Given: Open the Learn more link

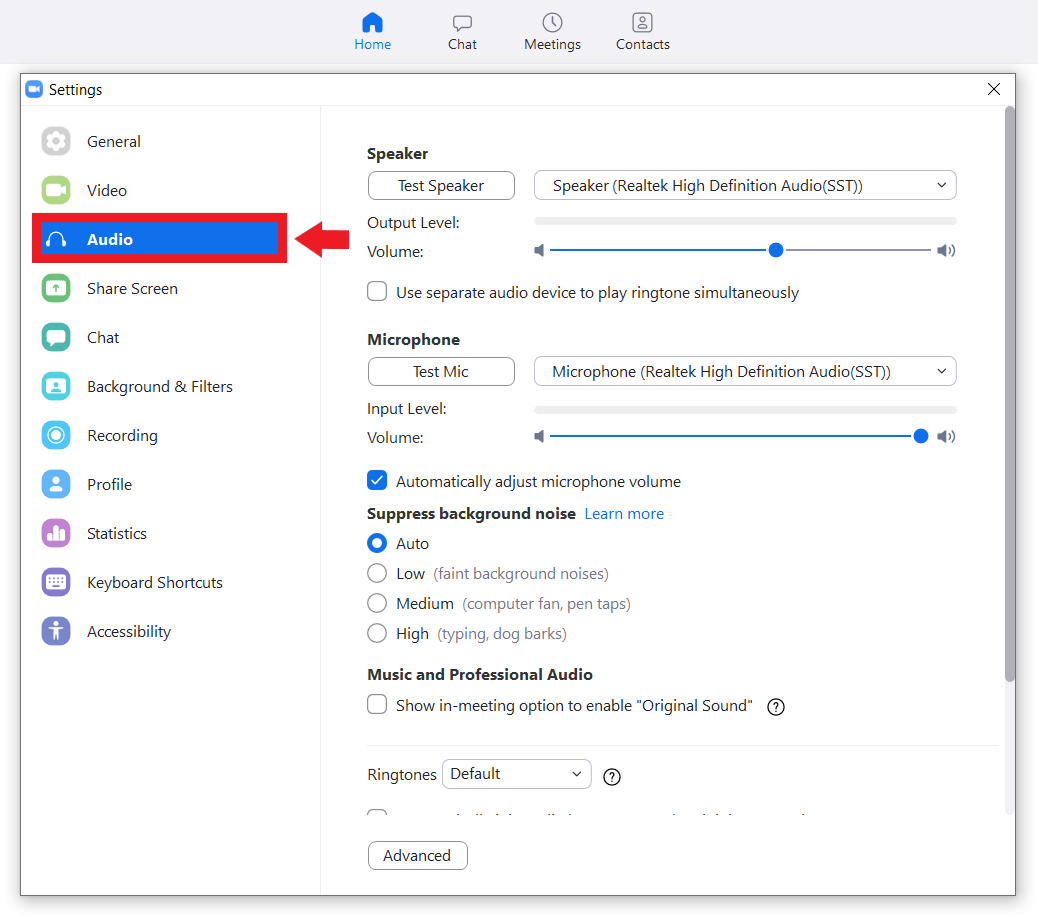Looking at the screenshot, I should click(x=624, y=514).
